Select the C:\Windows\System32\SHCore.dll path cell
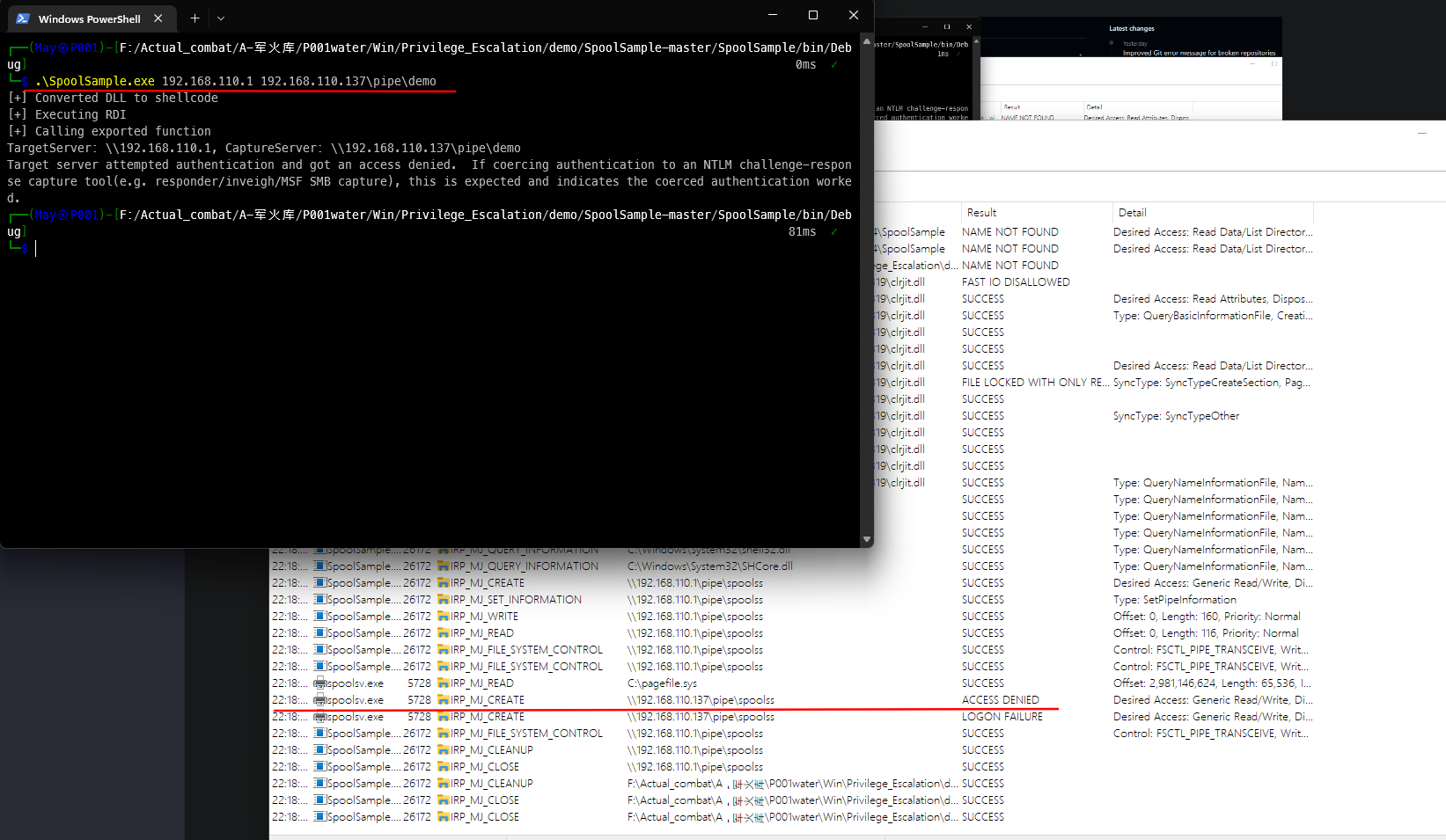Screen dimensions: 1446x840 tap(710, 566)
